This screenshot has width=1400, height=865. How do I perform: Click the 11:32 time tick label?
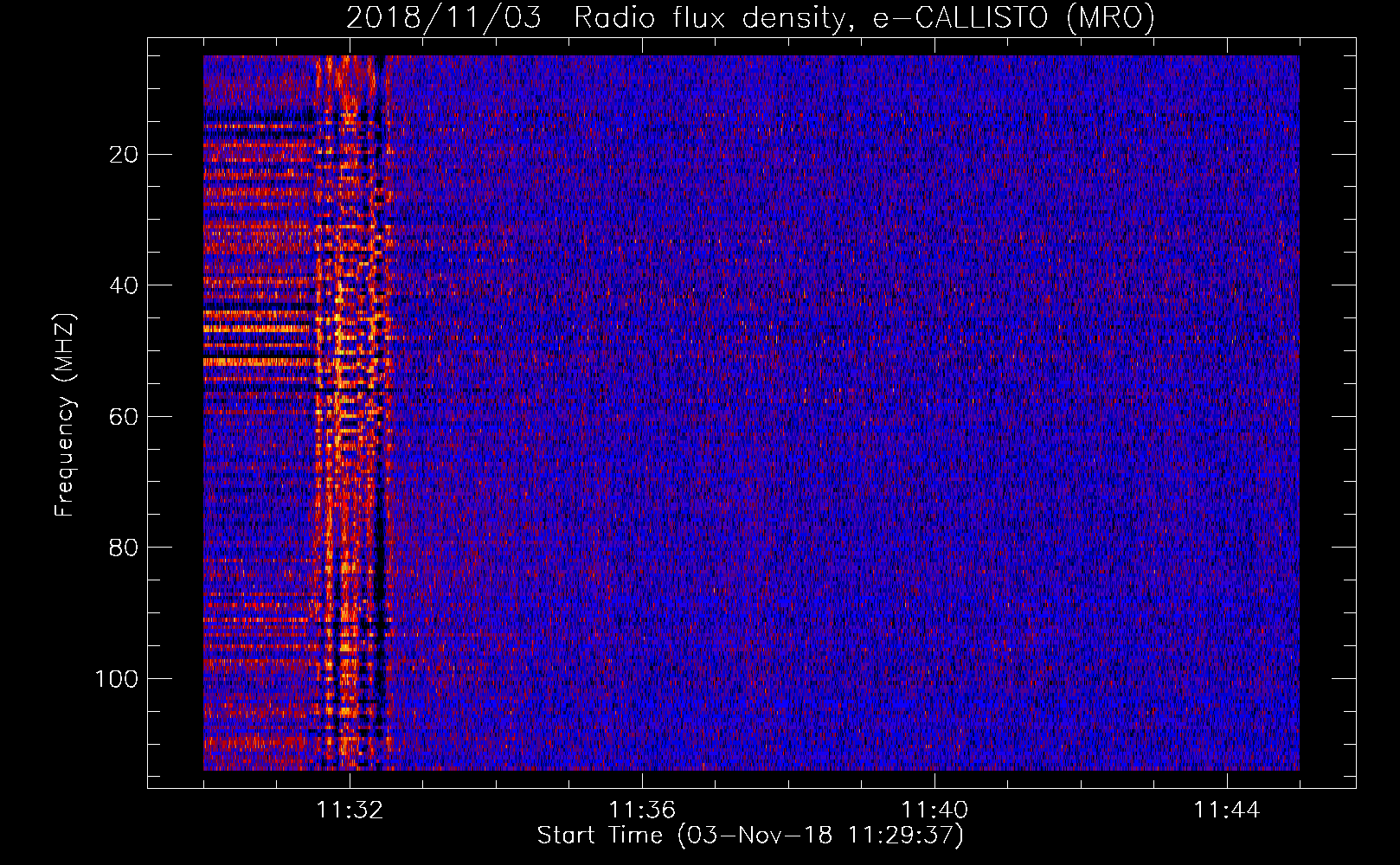[350, 811]
